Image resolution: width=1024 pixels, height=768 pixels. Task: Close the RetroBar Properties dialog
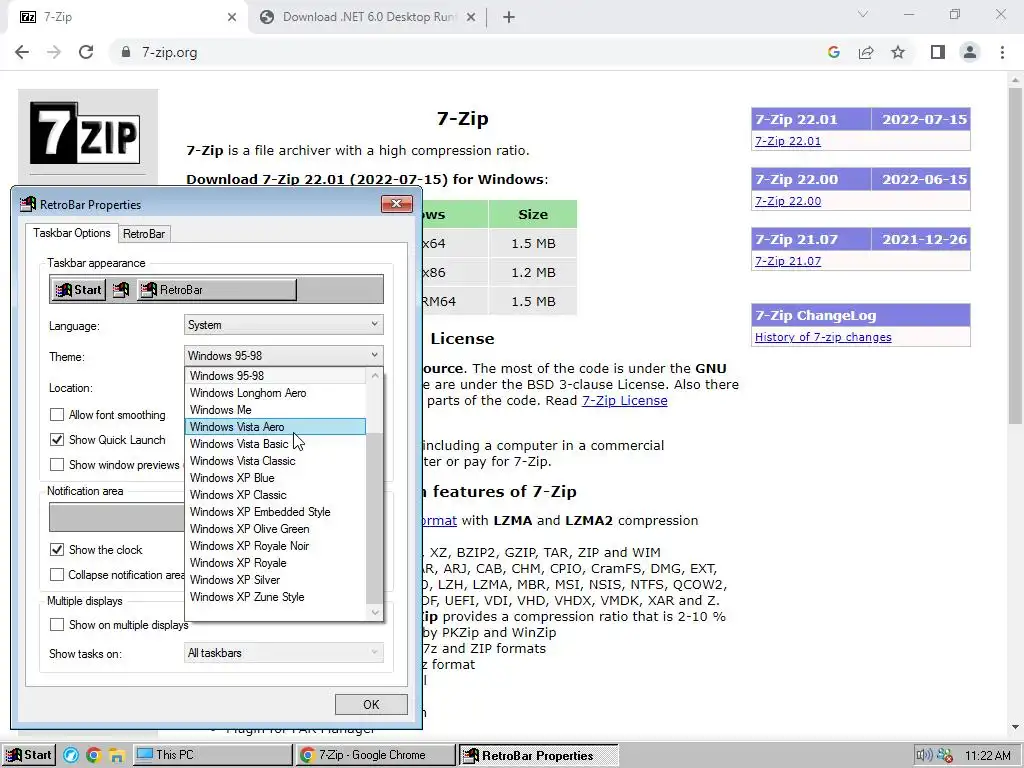[396, 204]
